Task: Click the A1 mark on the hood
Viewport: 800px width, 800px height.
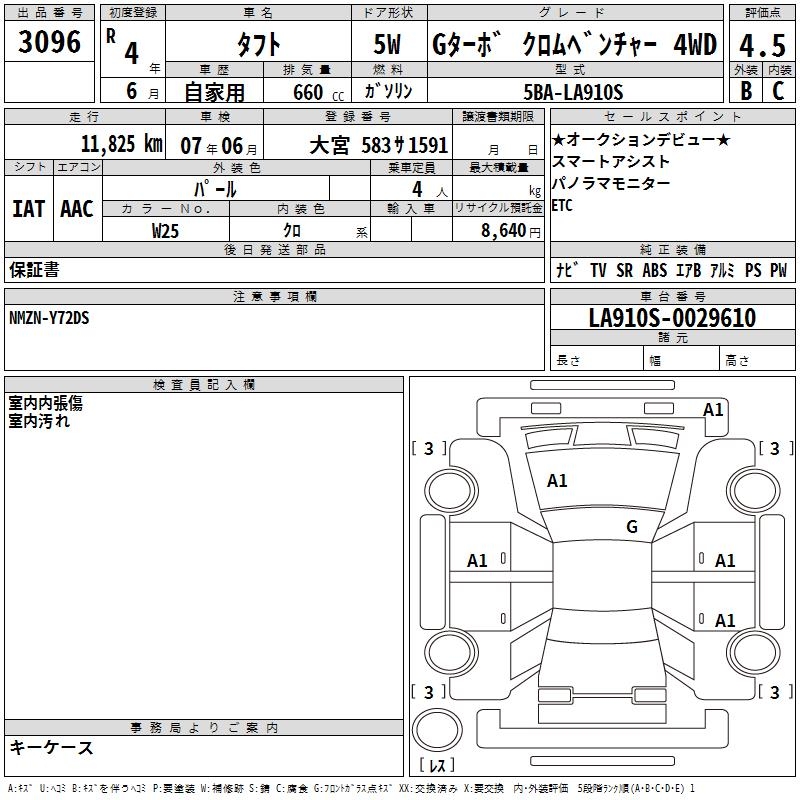Action: tap(557, 481)
